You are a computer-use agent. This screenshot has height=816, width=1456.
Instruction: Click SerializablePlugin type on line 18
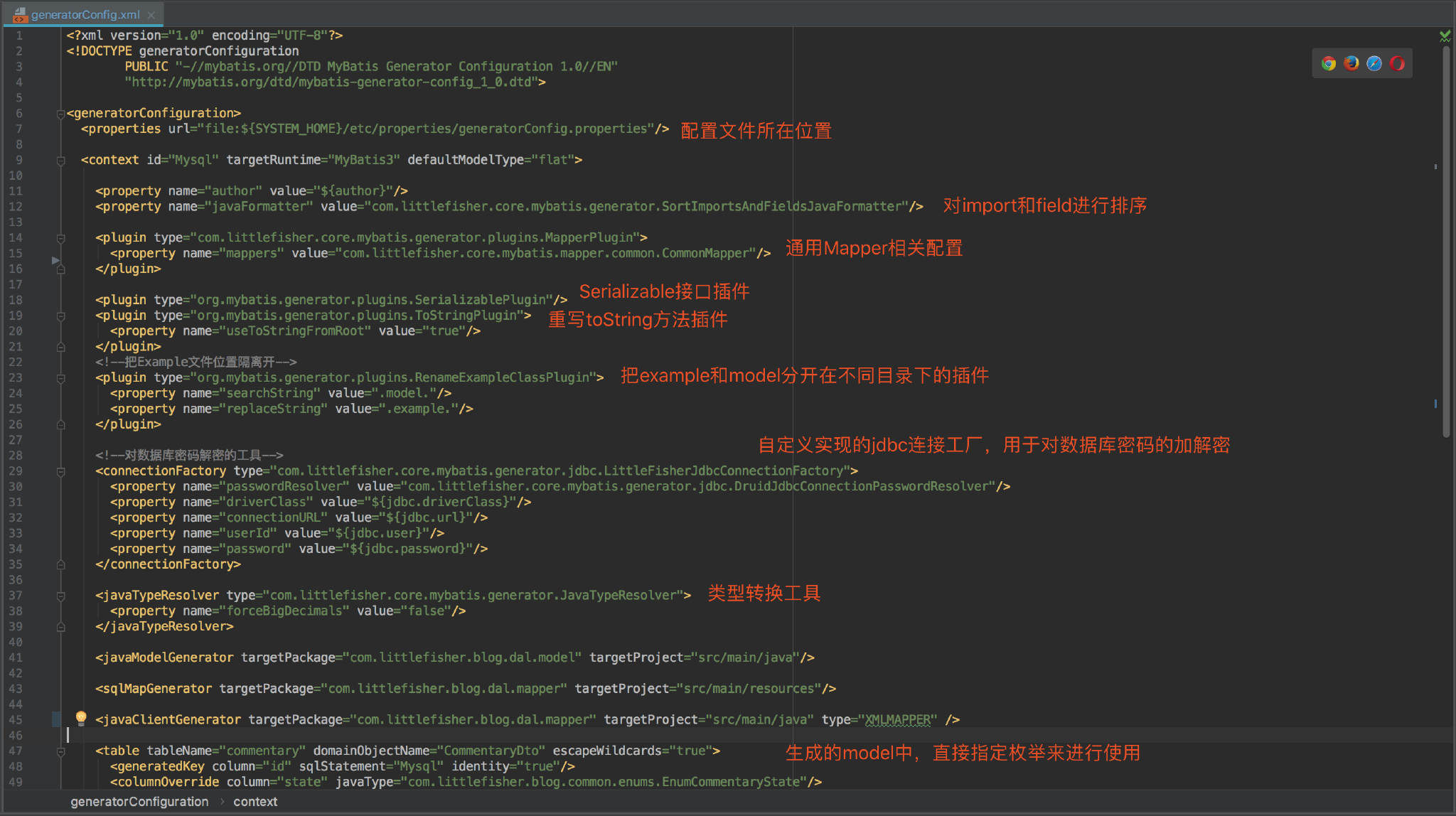click(x=372, y=300)
